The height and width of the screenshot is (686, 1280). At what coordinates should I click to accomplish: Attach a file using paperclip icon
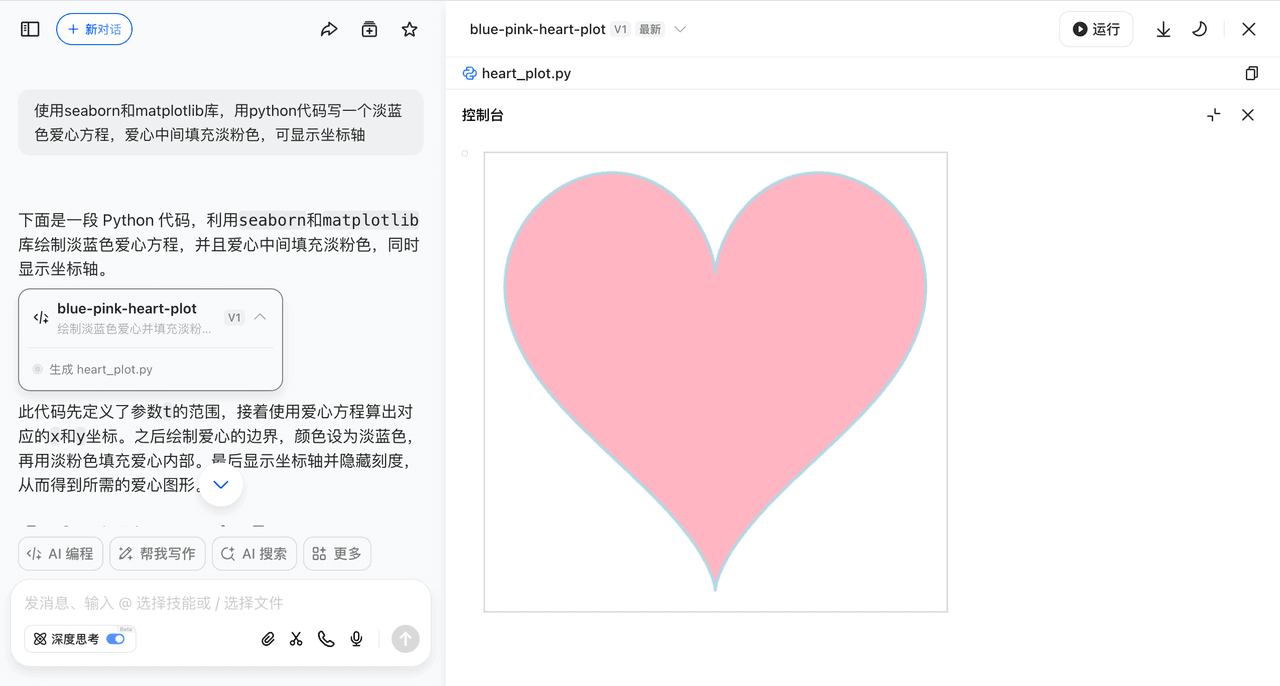pyautogui.click(x=267, y=639)
